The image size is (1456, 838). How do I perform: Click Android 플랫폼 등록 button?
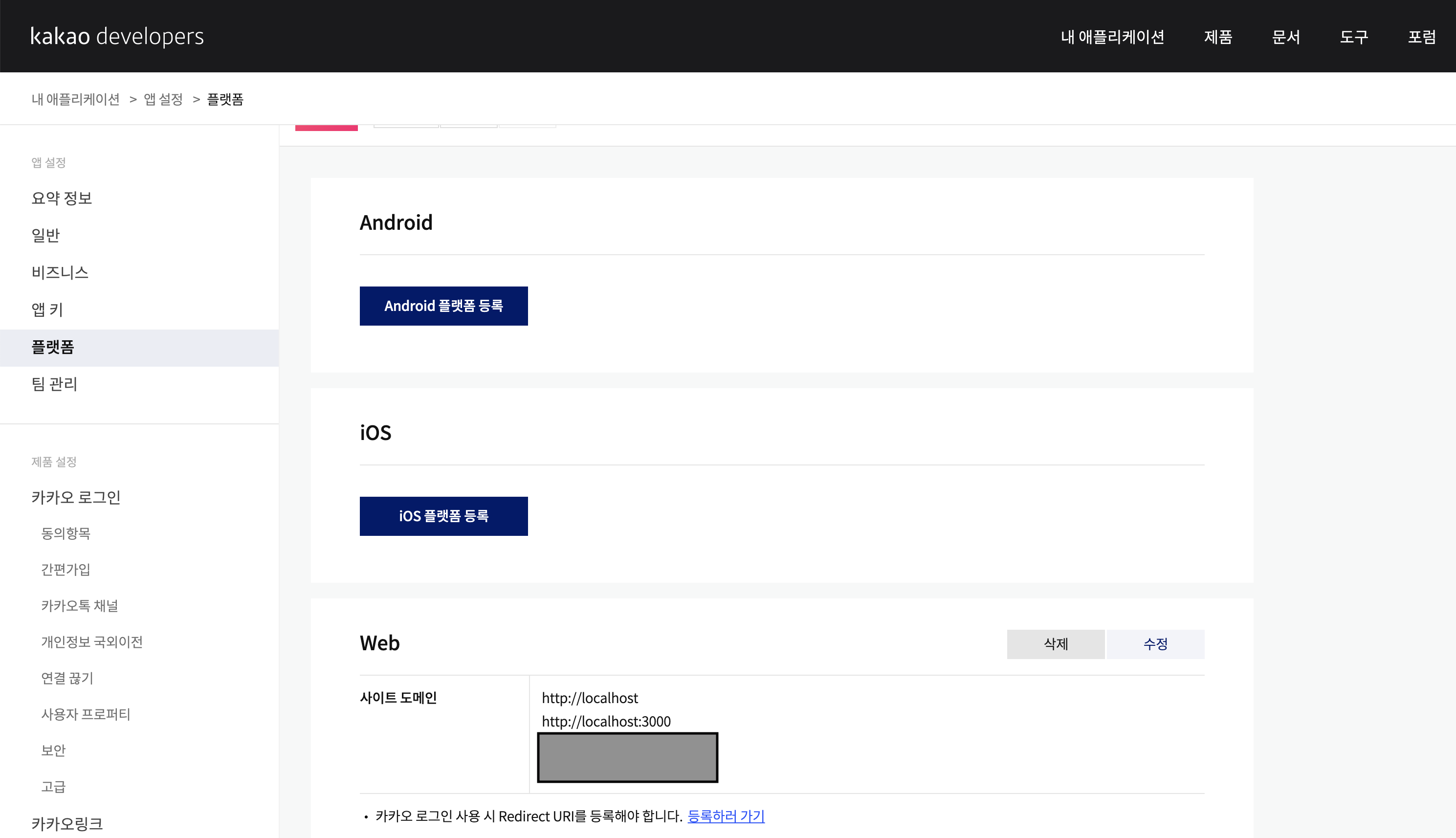[x=443, y=306]
